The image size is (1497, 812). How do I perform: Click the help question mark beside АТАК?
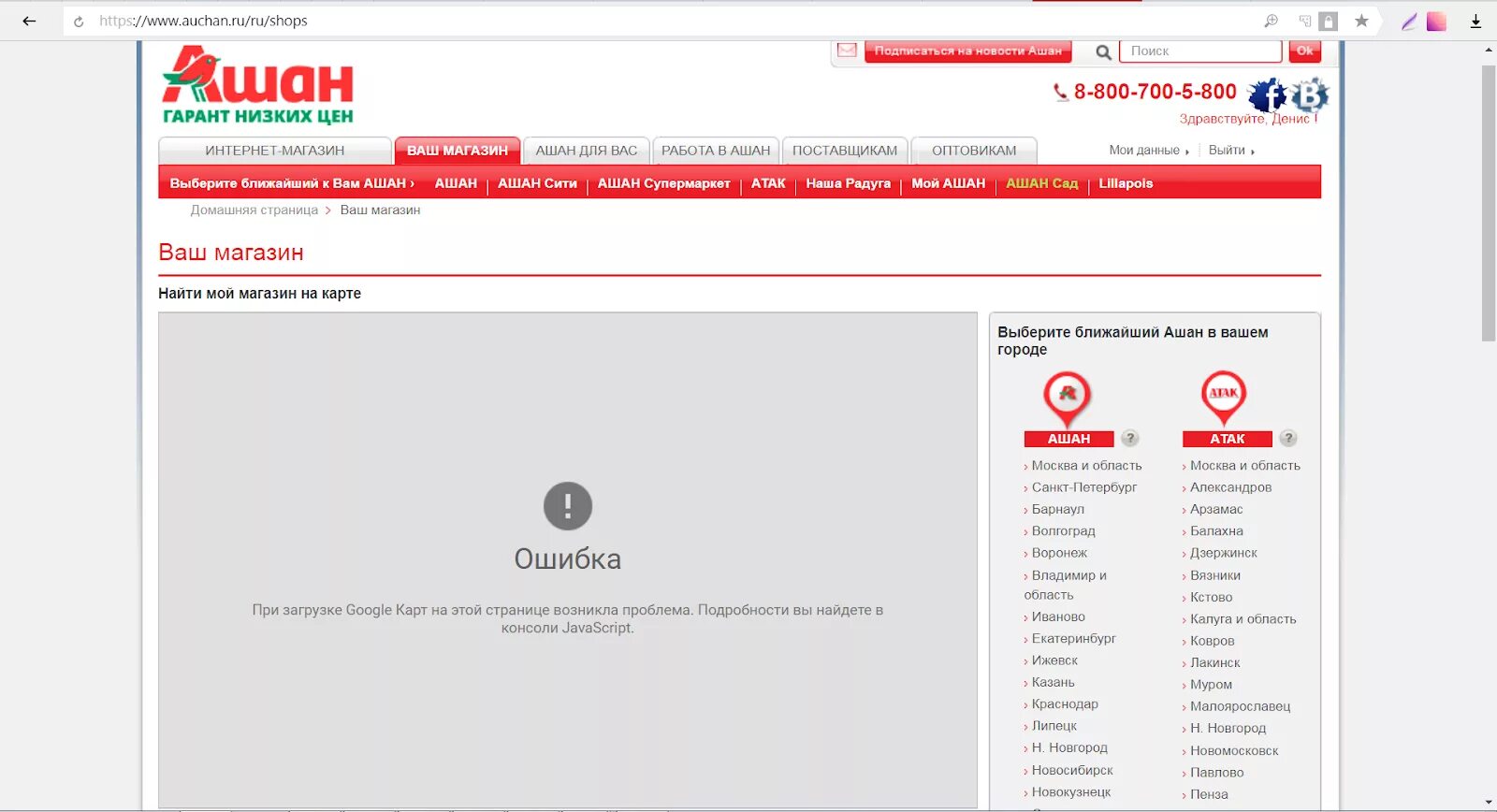(x=1288, y=438)
